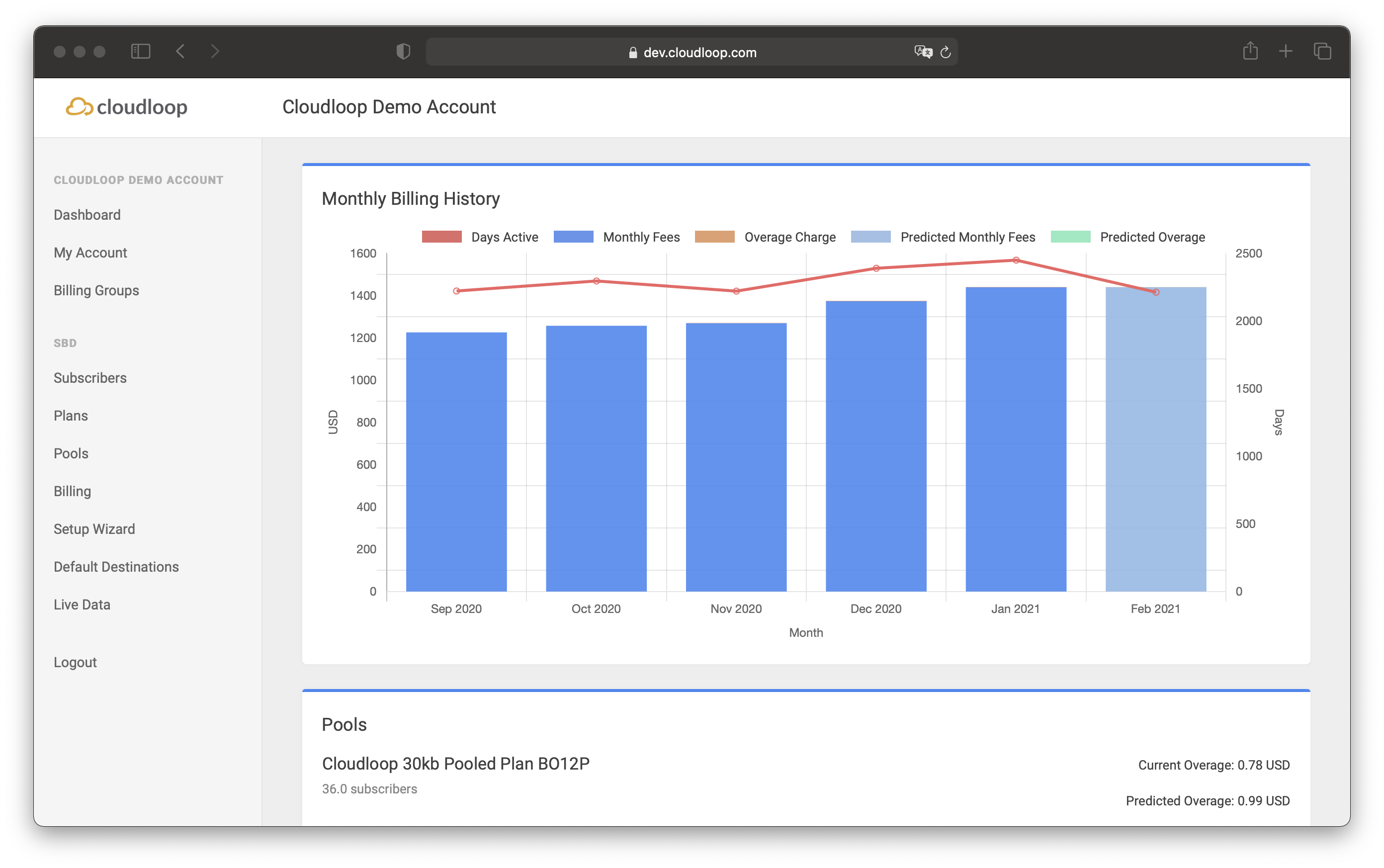
Task: Click the Jan 2021 monthly fees bar
Action: click(1016, 439)
